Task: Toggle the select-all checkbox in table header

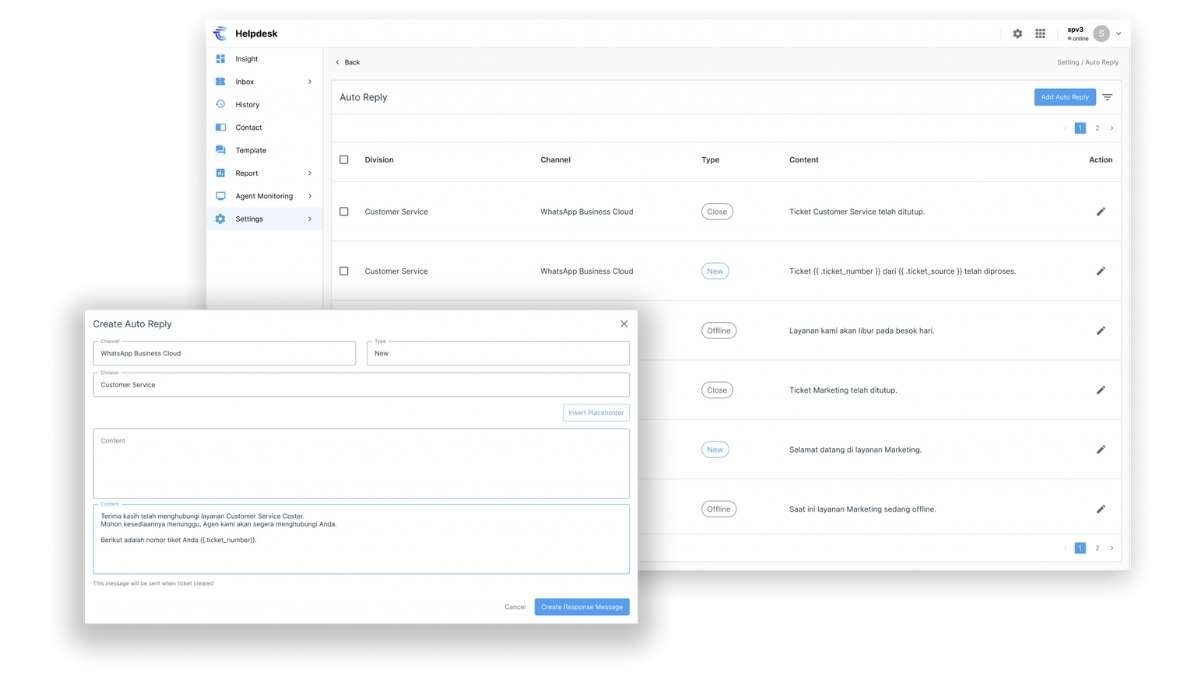Action: (344, 160)
